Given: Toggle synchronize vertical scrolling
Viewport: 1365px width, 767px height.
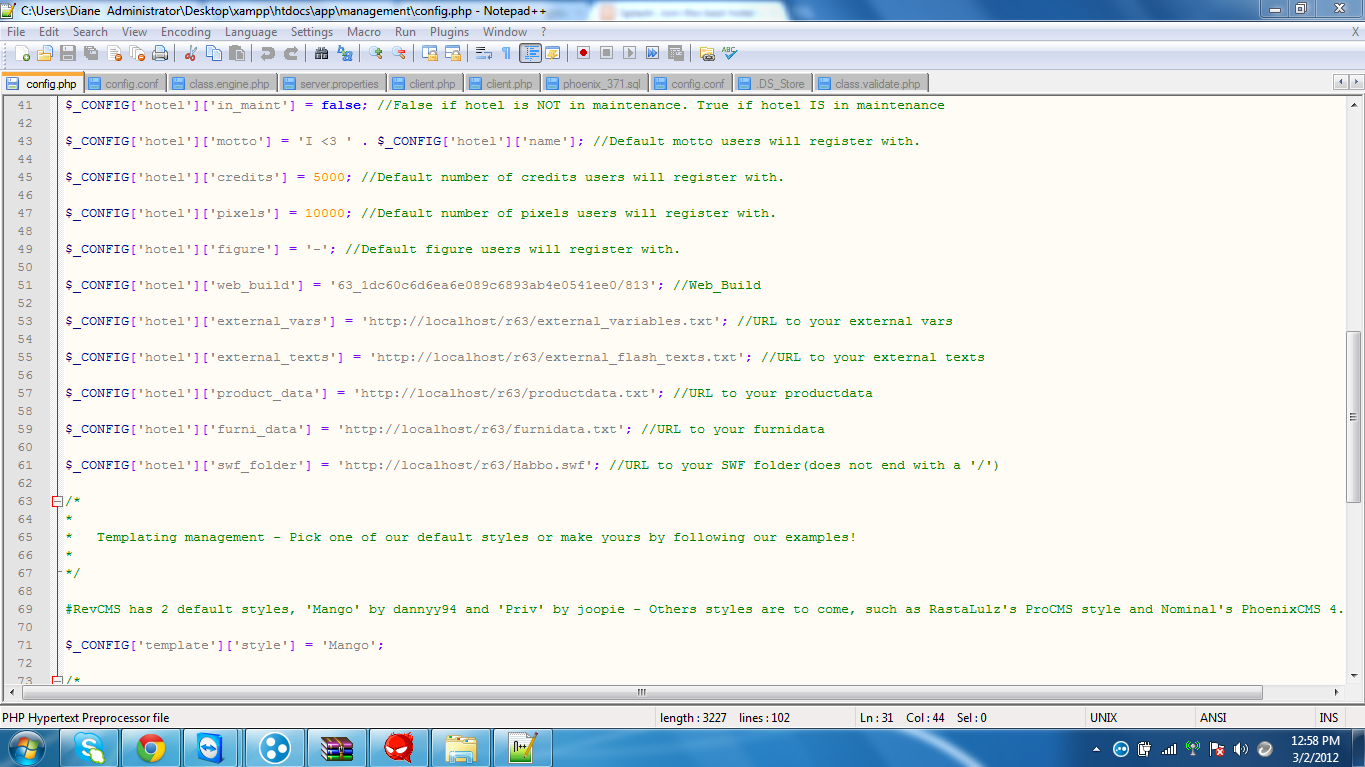Looking at the screenshot, I should (430, 53).
